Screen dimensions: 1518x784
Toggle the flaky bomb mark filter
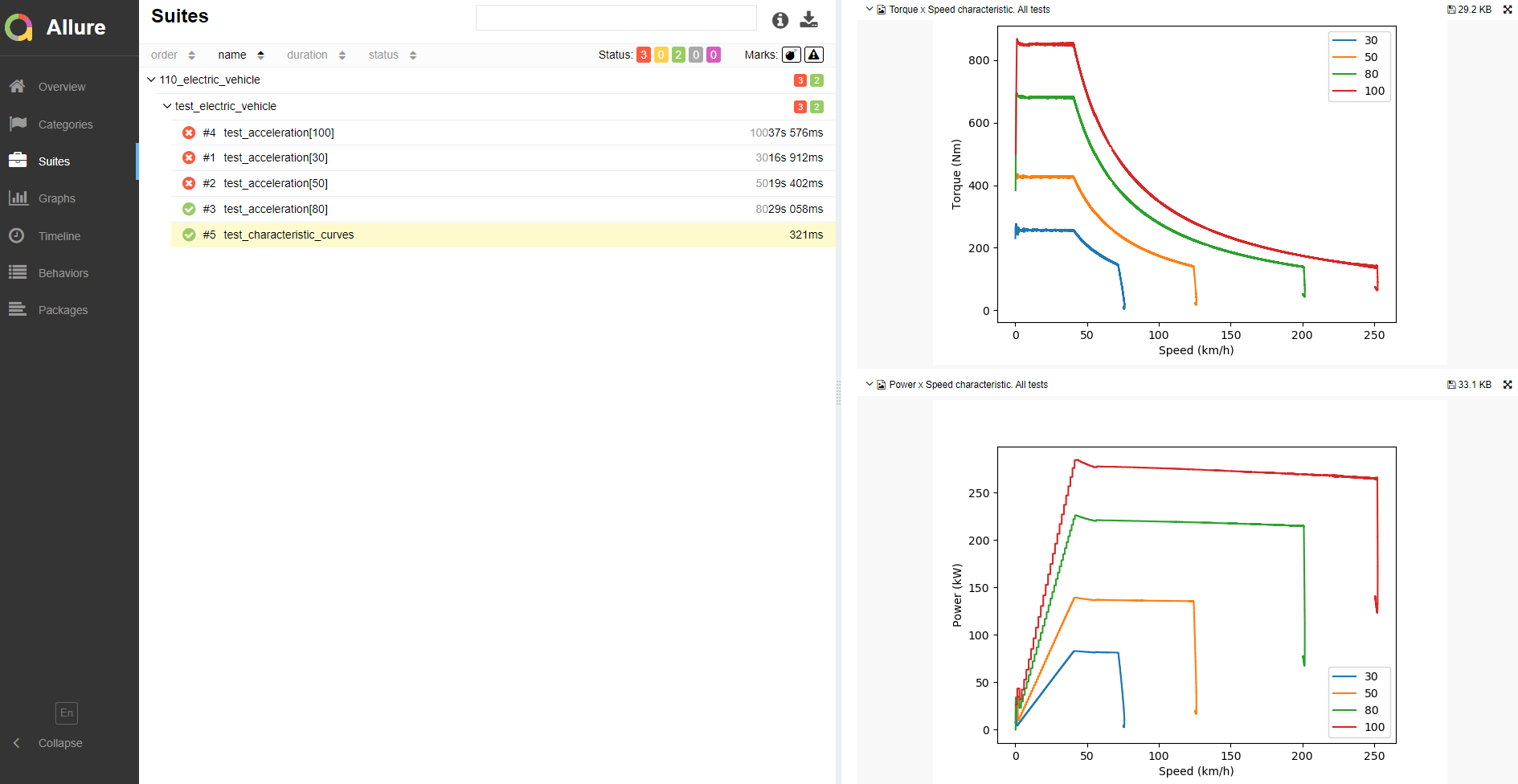tap(791, 55)
